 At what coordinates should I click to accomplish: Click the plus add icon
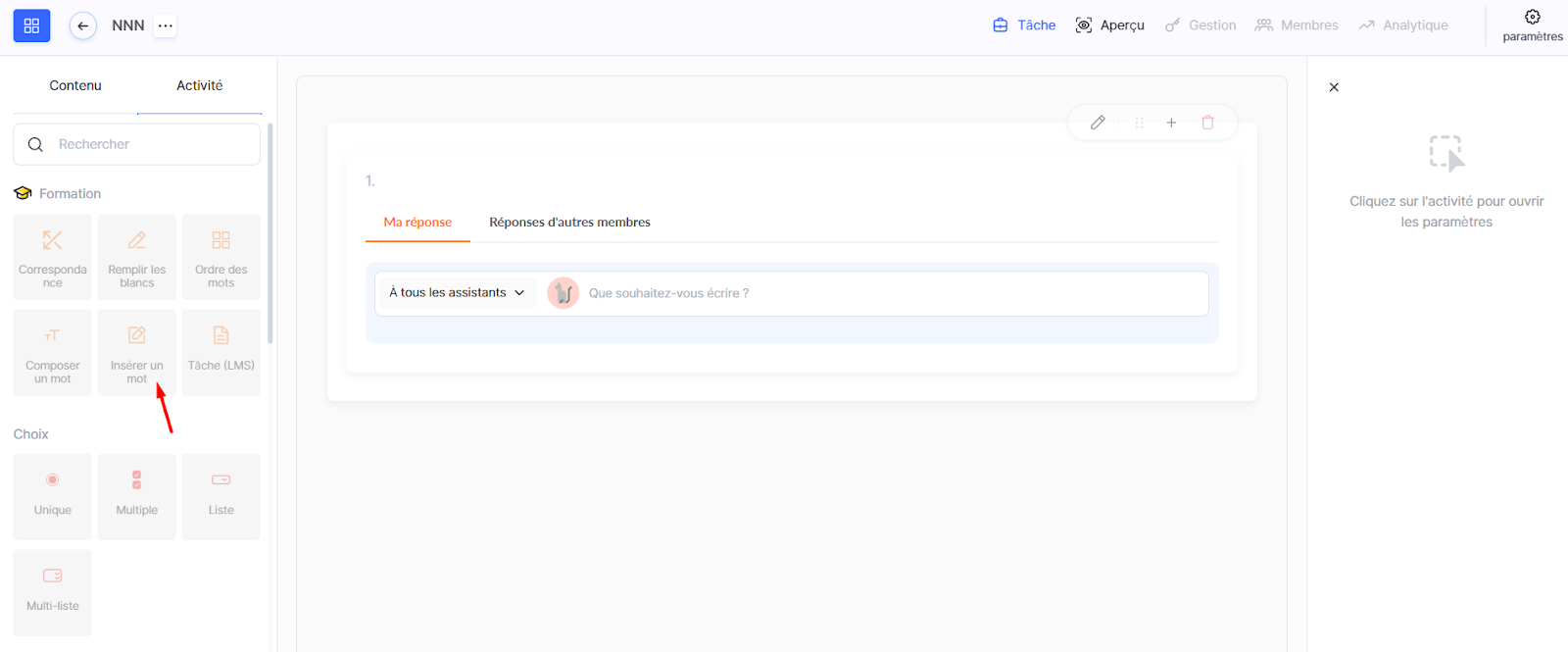1171,123
